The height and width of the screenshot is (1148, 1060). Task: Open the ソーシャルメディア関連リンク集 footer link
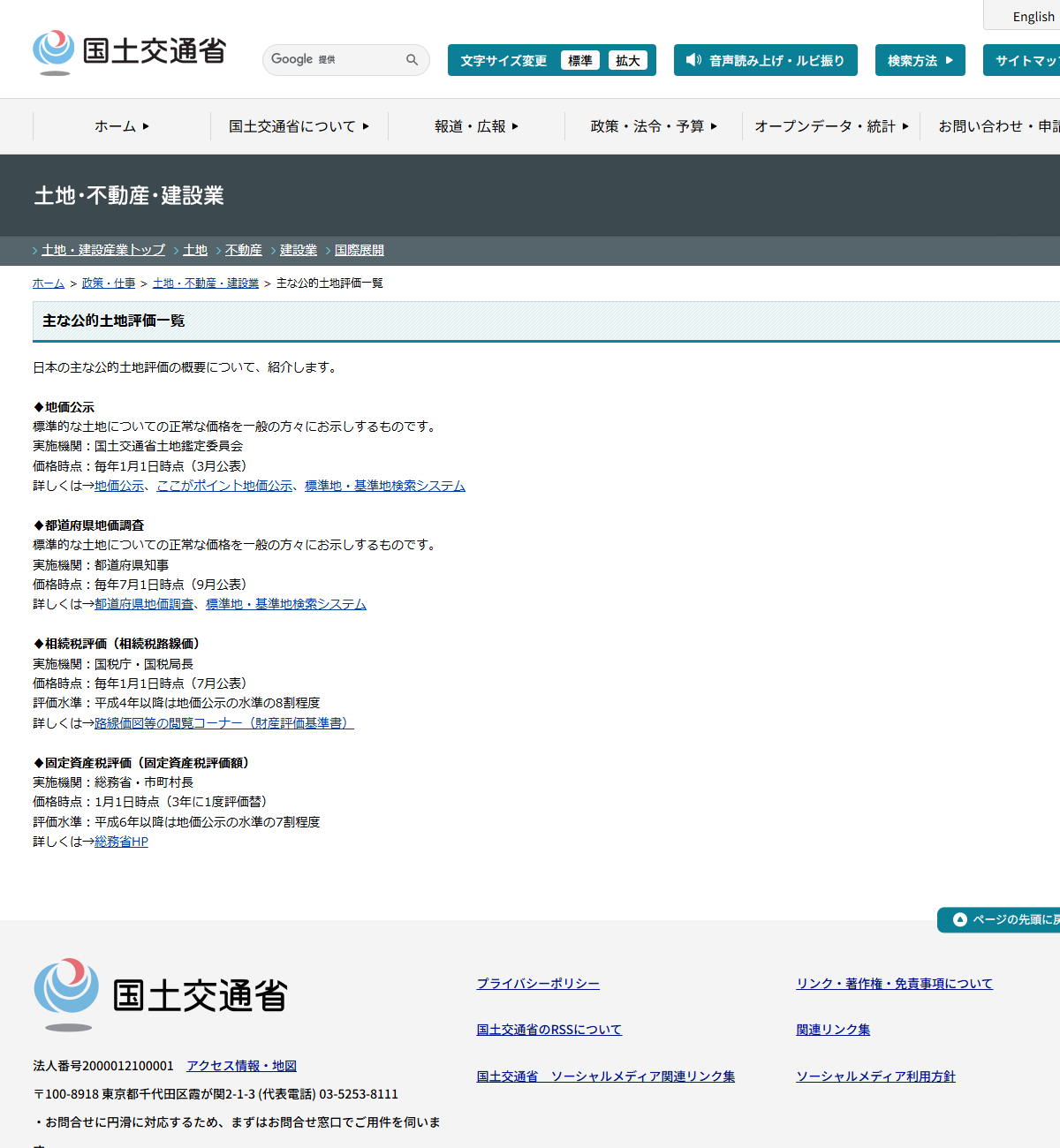pos(606,1076)
